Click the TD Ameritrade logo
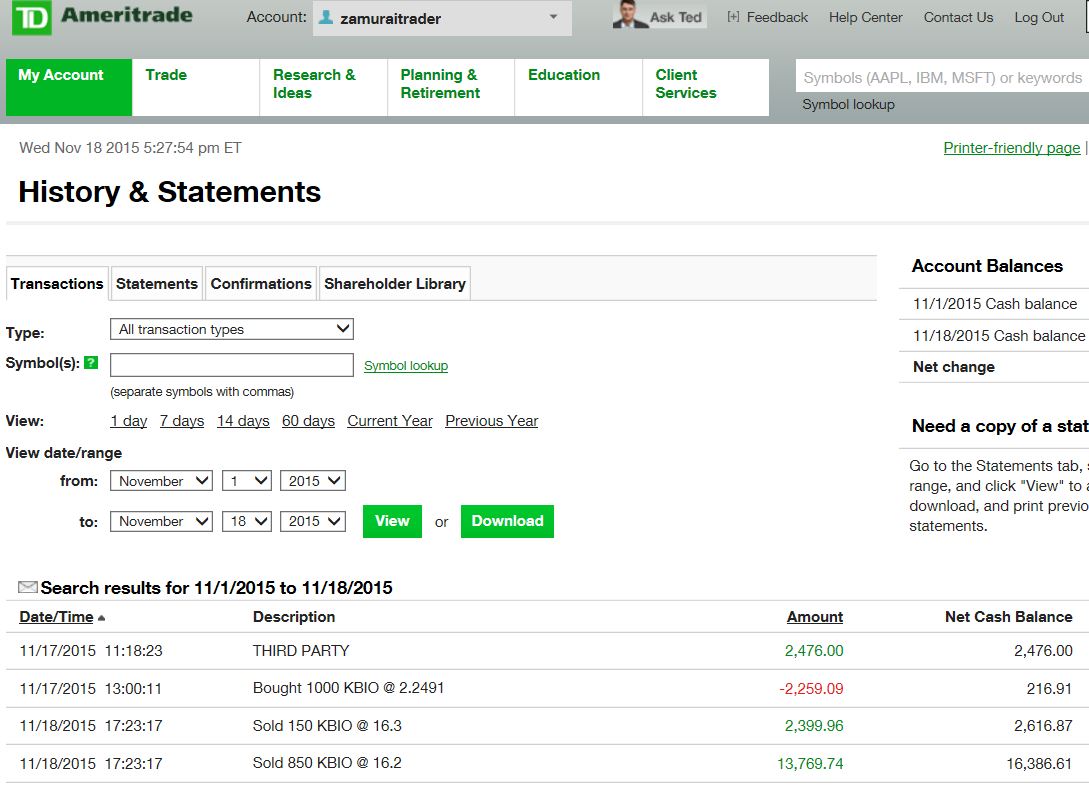The height and width of the screenshot is (787, 1089). [x=102, y=18]
